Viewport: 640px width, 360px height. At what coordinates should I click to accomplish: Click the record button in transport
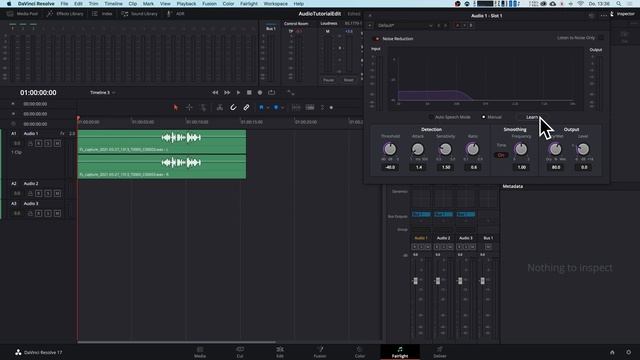(x=260, y=93)
